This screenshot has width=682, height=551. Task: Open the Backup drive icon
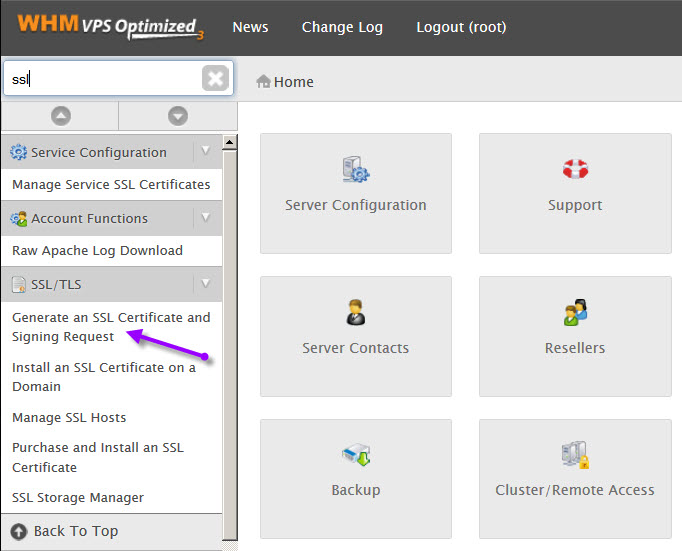[355, 455]
